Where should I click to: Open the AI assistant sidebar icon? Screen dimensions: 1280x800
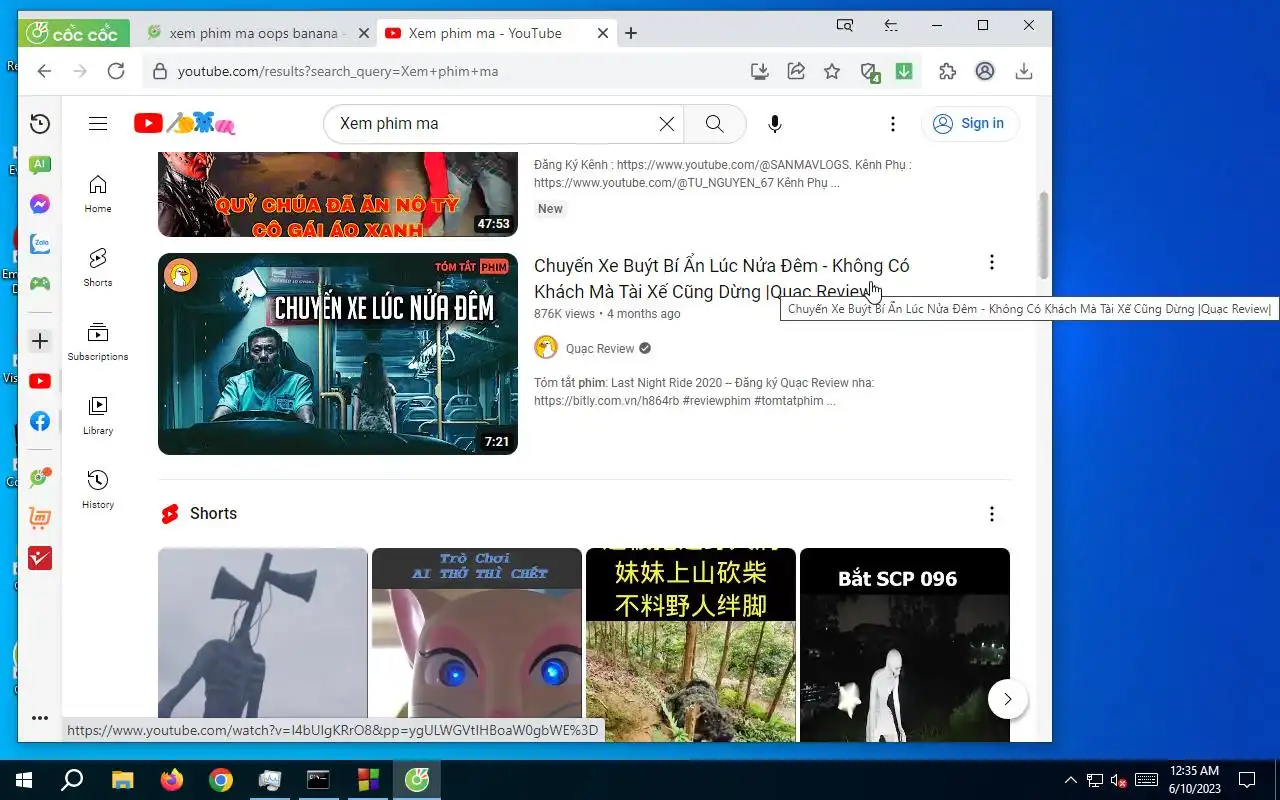[x=40, y=164]
